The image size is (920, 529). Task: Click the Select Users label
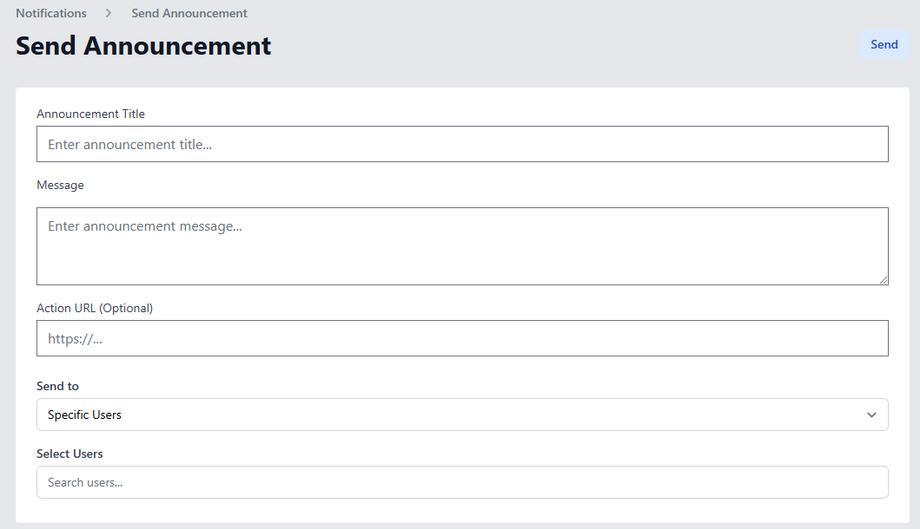tap(70, 454)
